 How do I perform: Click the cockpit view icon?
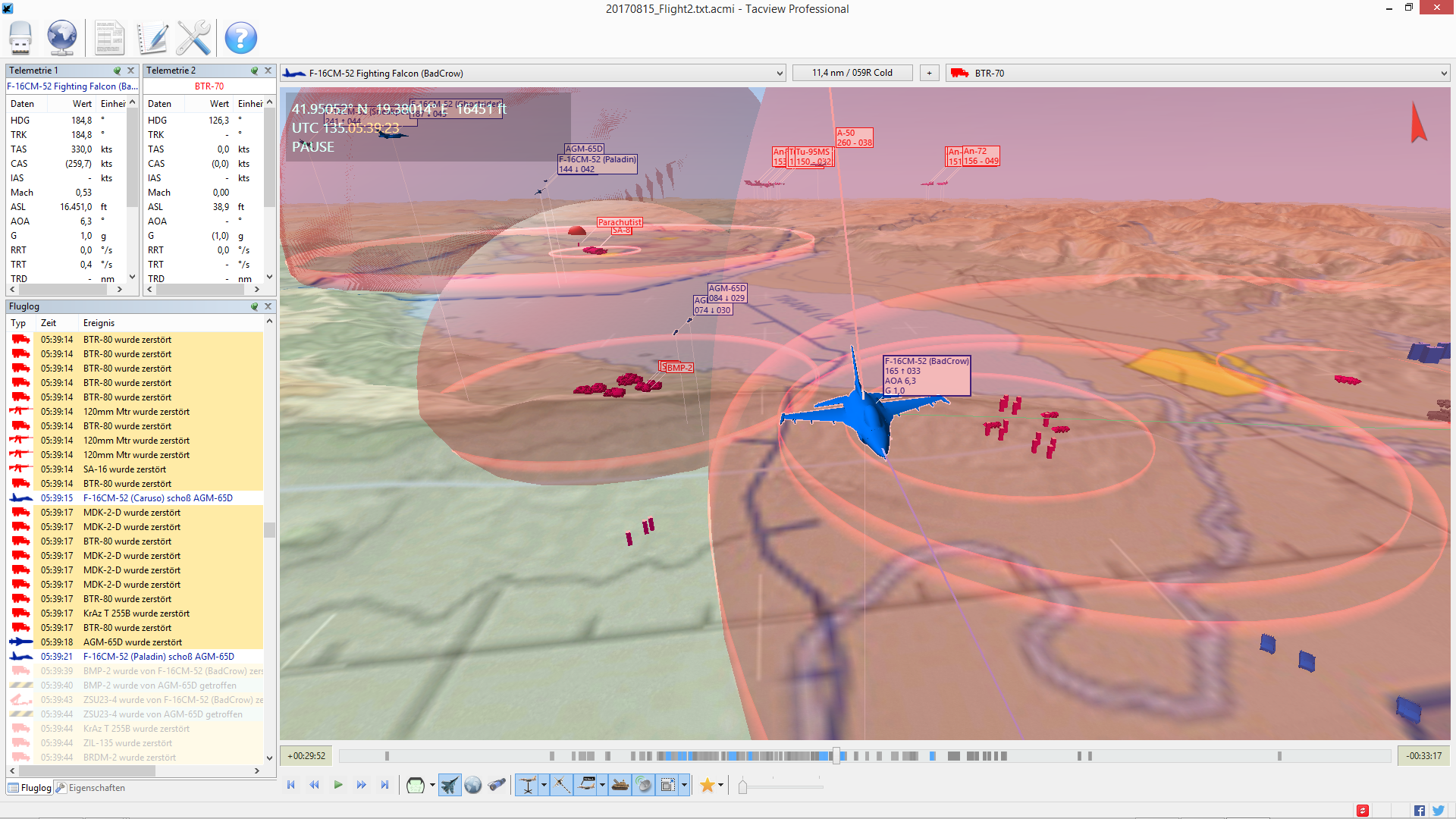coord(416,786)
